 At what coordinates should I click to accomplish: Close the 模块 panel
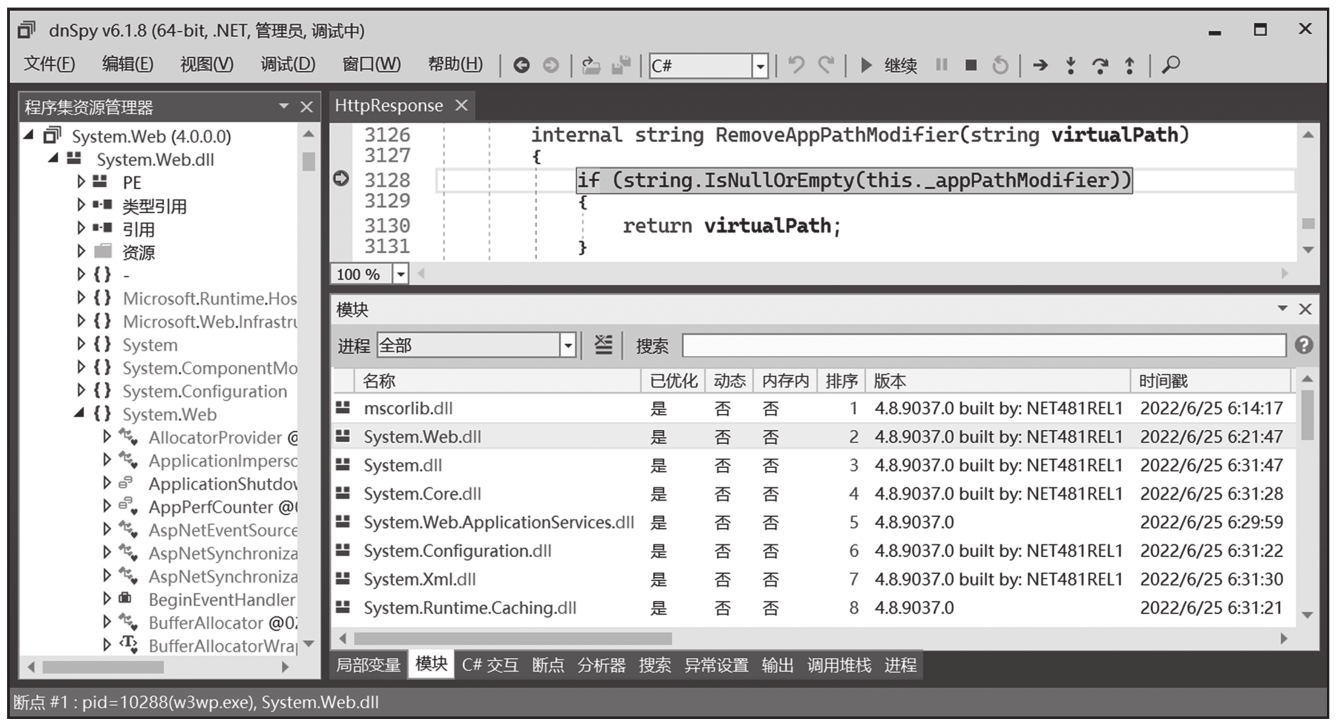[1305, 310]
